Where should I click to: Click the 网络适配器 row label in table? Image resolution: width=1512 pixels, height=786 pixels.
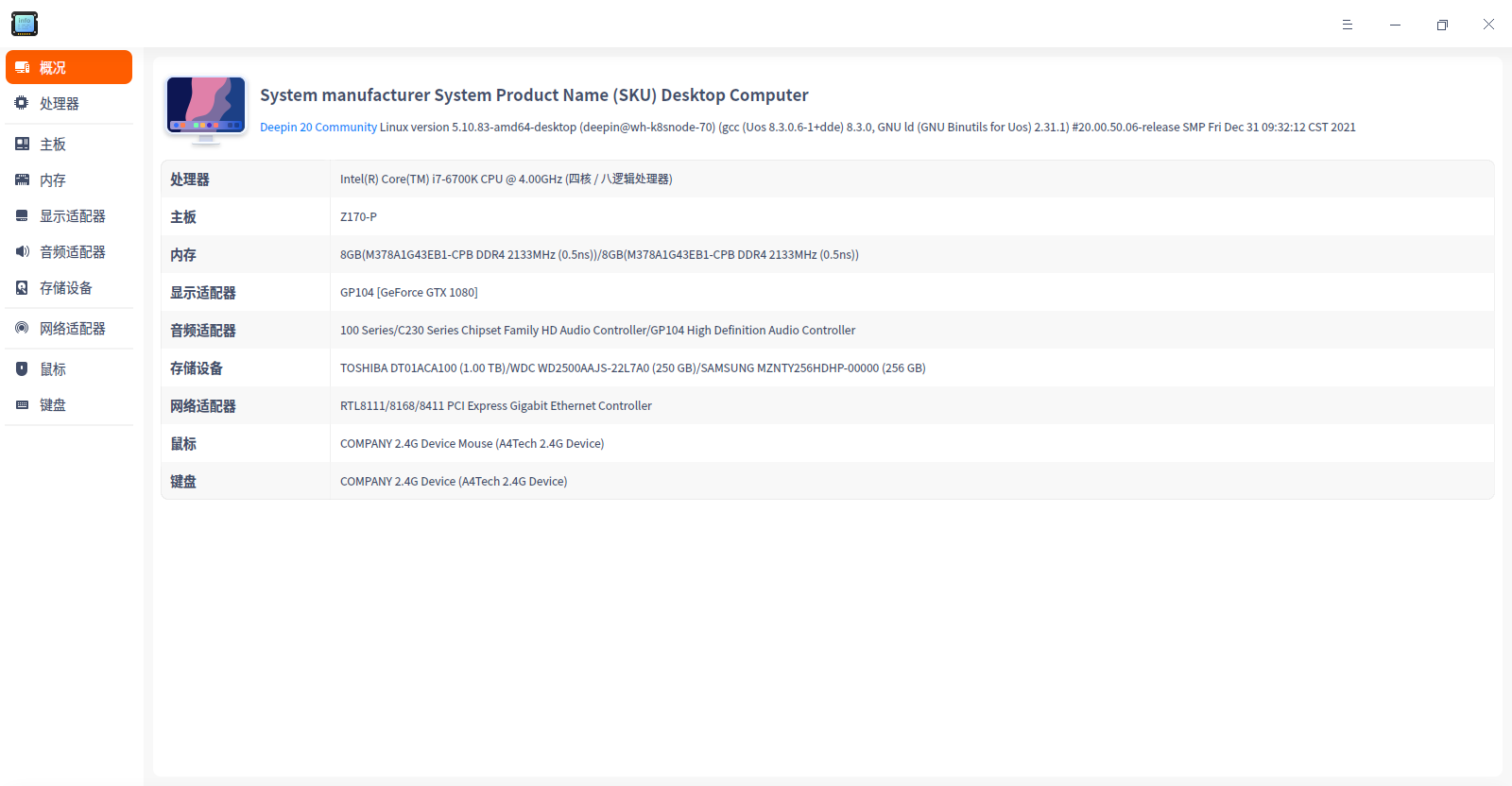(x=203, y=406)
